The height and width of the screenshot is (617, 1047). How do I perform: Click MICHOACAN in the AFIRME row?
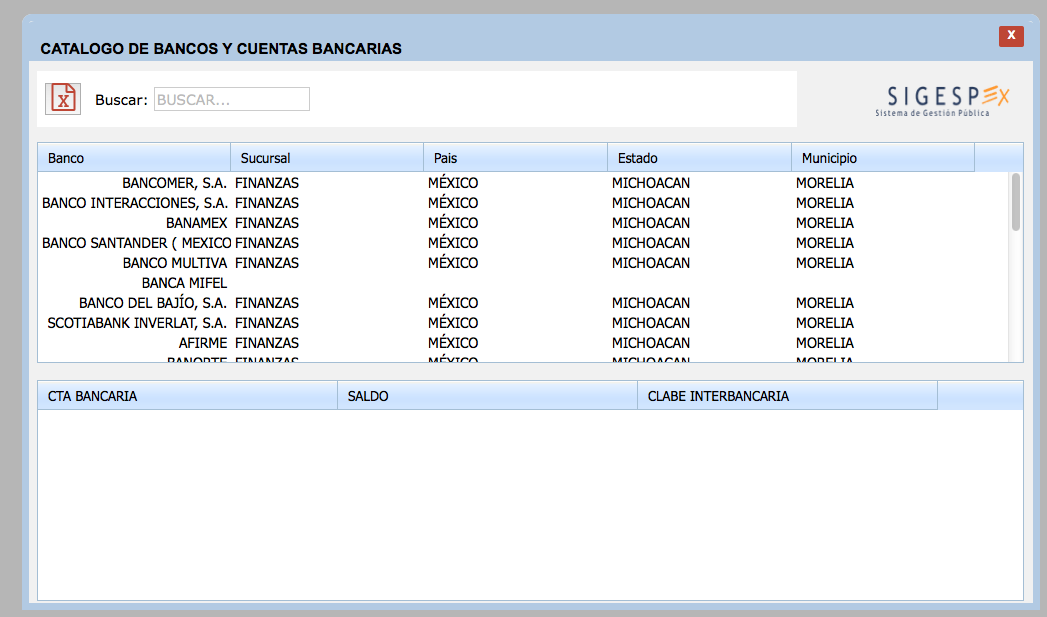coord(651,343)
